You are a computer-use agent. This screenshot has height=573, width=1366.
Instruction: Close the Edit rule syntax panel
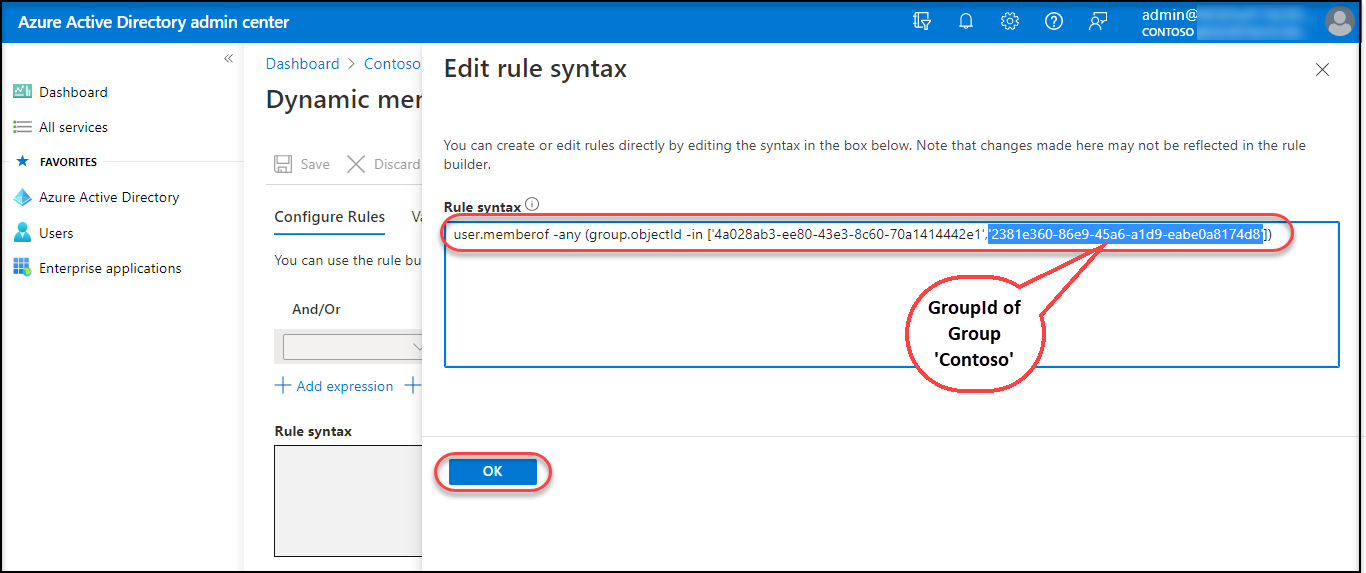click(x=1322, y=70)
